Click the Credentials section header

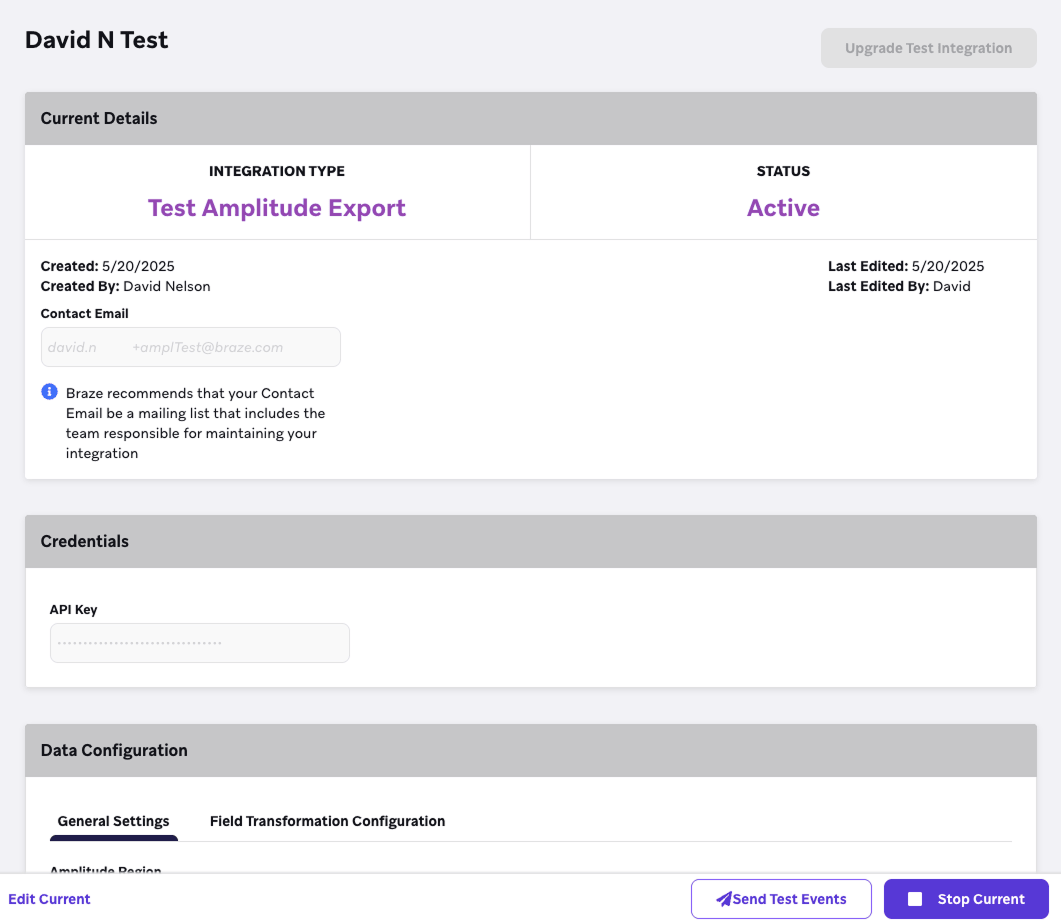point(84,541)
